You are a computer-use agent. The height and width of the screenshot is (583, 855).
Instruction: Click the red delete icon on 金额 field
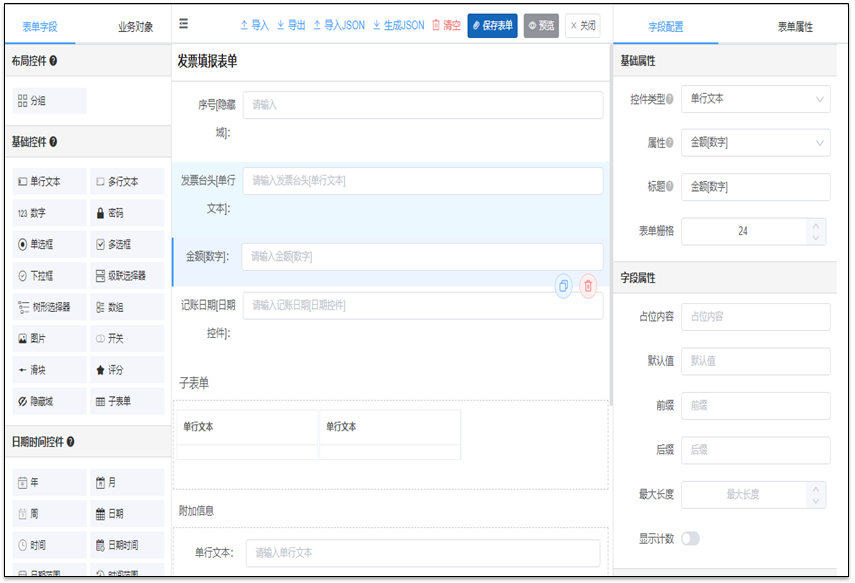588,286
